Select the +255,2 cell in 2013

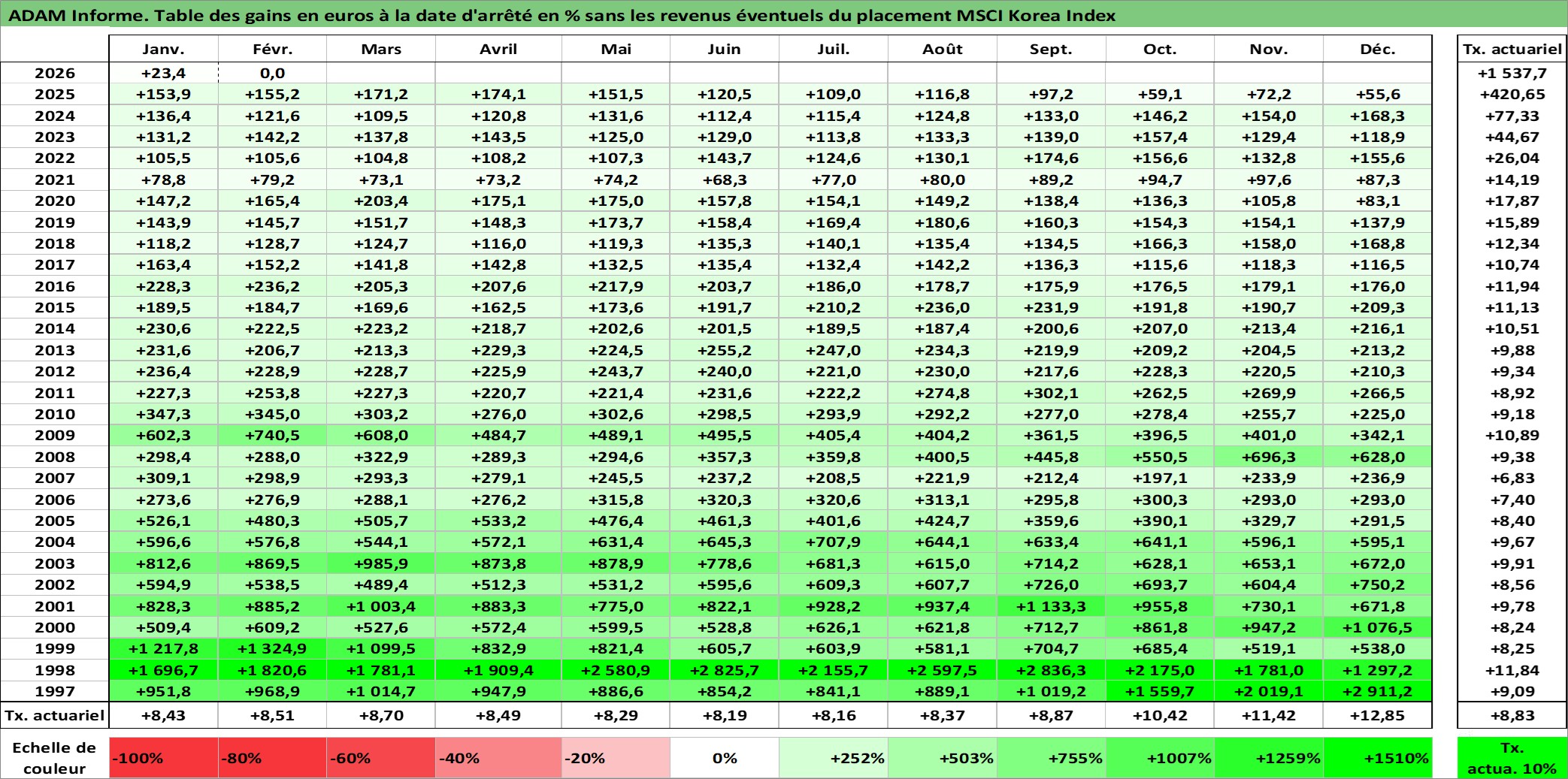pos(725,350)
